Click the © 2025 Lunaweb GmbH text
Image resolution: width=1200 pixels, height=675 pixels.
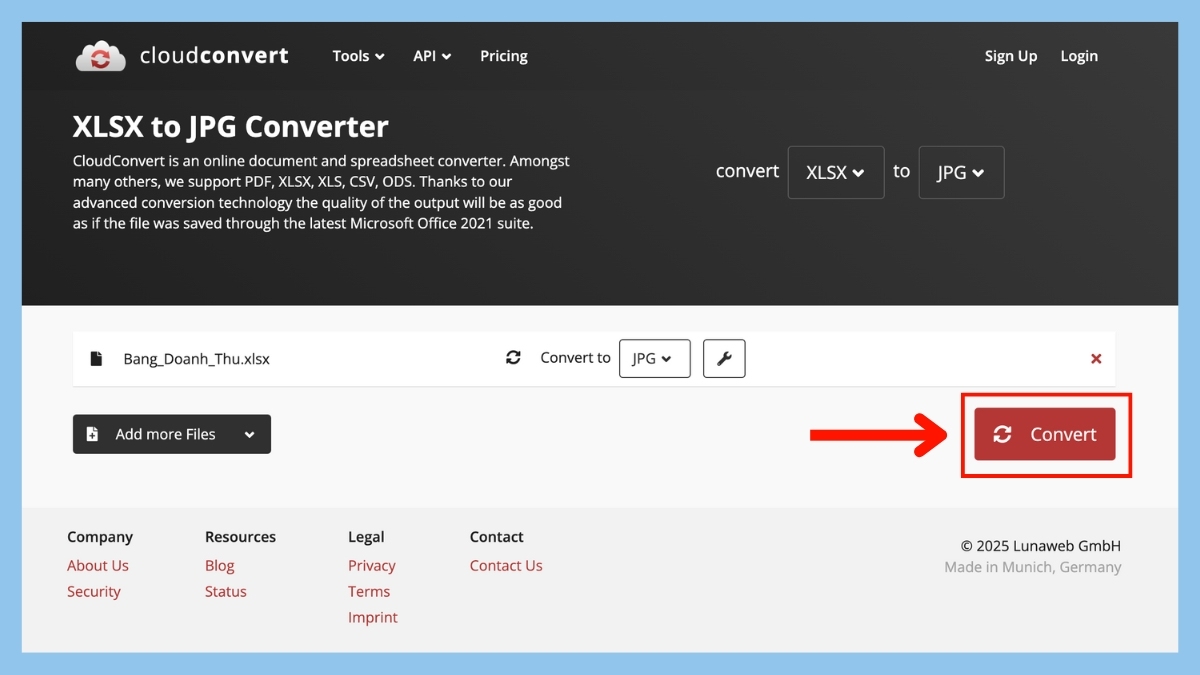(1041, 546)
